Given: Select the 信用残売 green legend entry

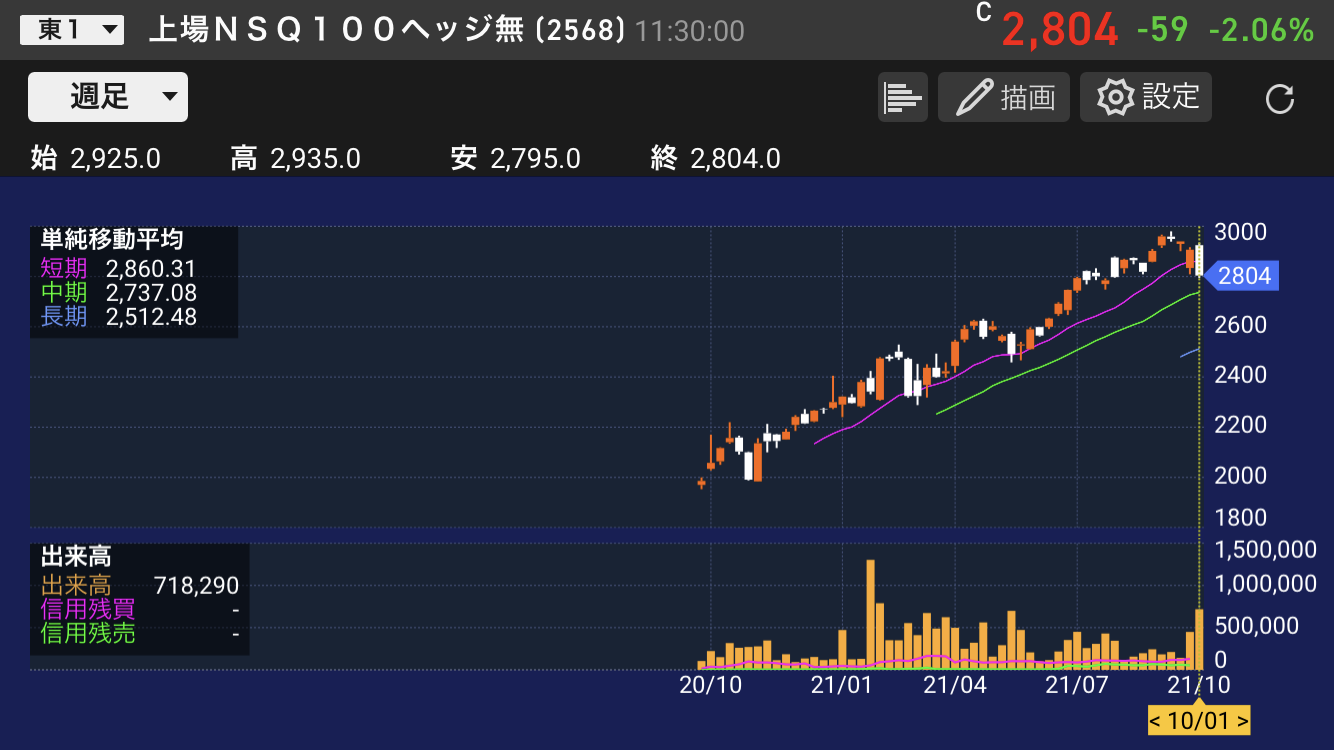Looking at the screenshot, I should point(88,634).
